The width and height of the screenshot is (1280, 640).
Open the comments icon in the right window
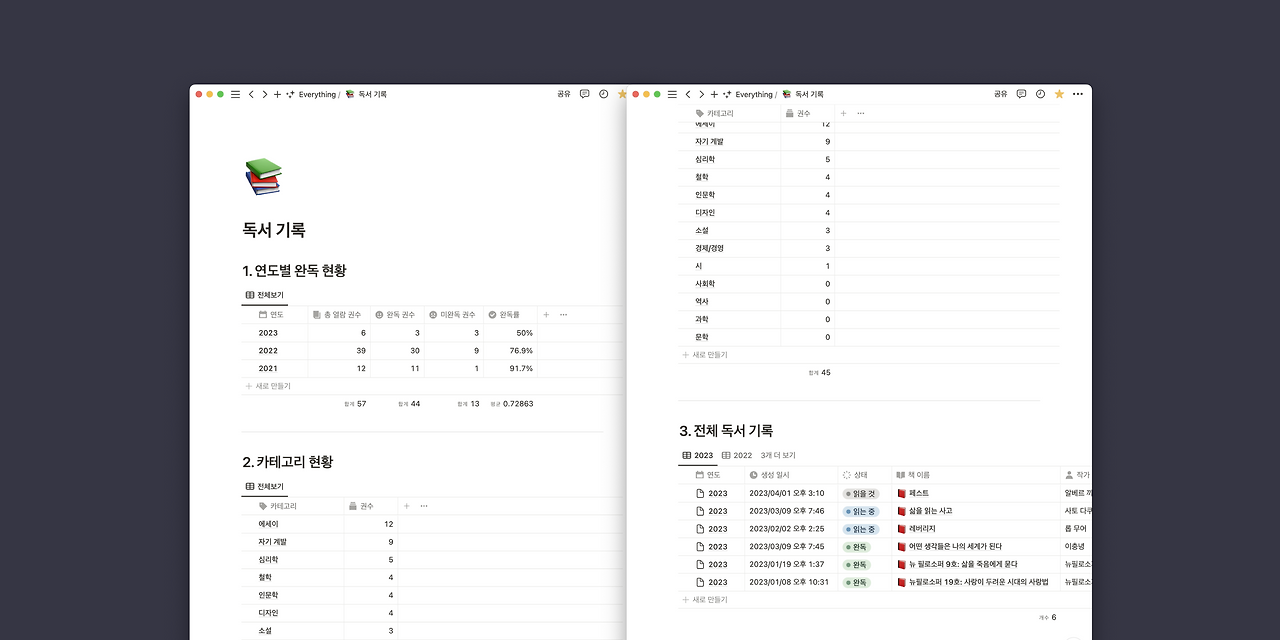(1021, 94)
